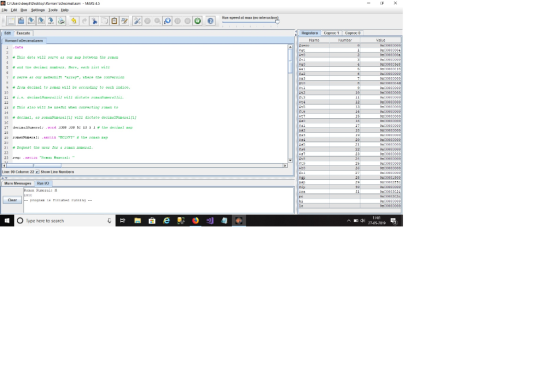Open the Settings menu
The height and width of the screenshot is (373, 560).
click(x=38, y=10)
